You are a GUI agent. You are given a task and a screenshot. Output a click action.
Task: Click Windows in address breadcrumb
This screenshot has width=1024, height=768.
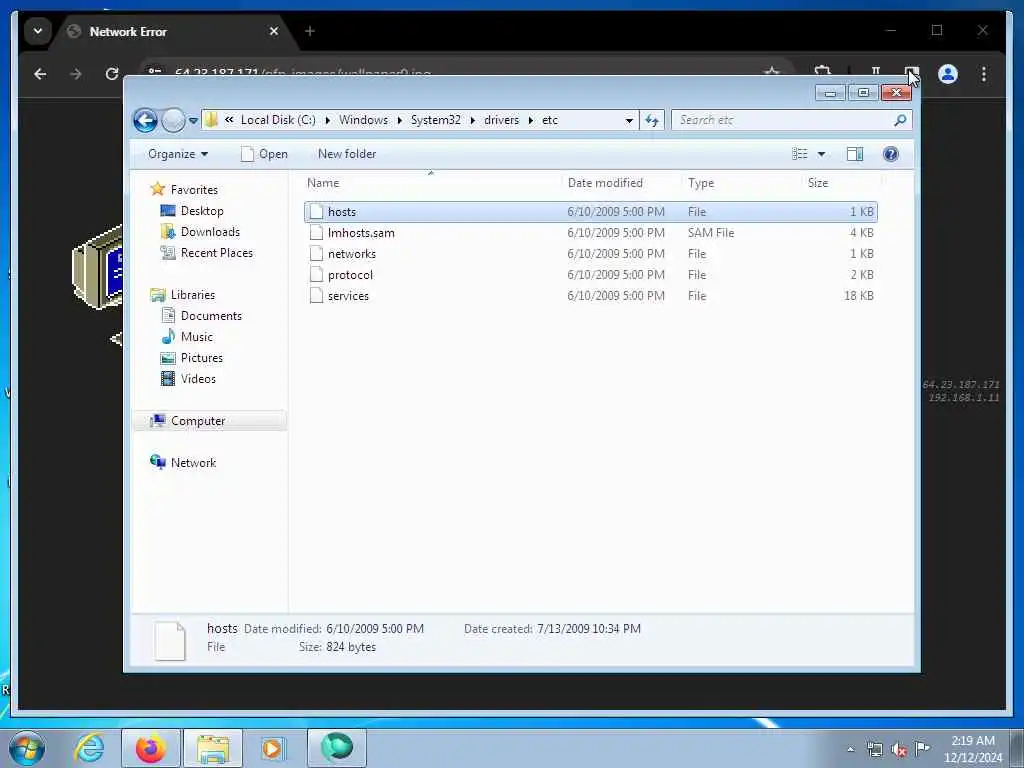[363, 120]
